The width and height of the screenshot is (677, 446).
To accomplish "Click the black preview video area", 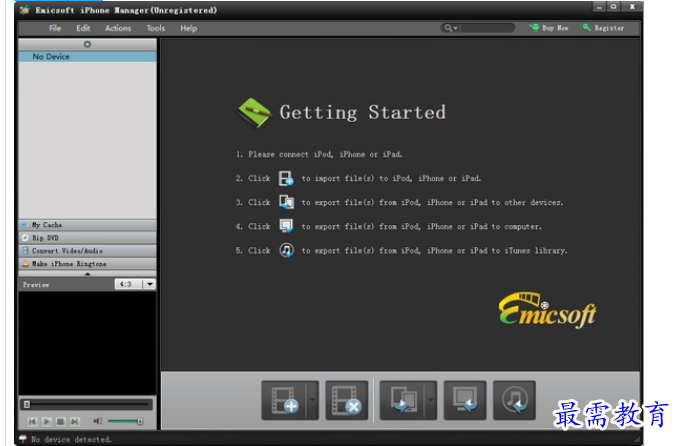I will [88, 343].
